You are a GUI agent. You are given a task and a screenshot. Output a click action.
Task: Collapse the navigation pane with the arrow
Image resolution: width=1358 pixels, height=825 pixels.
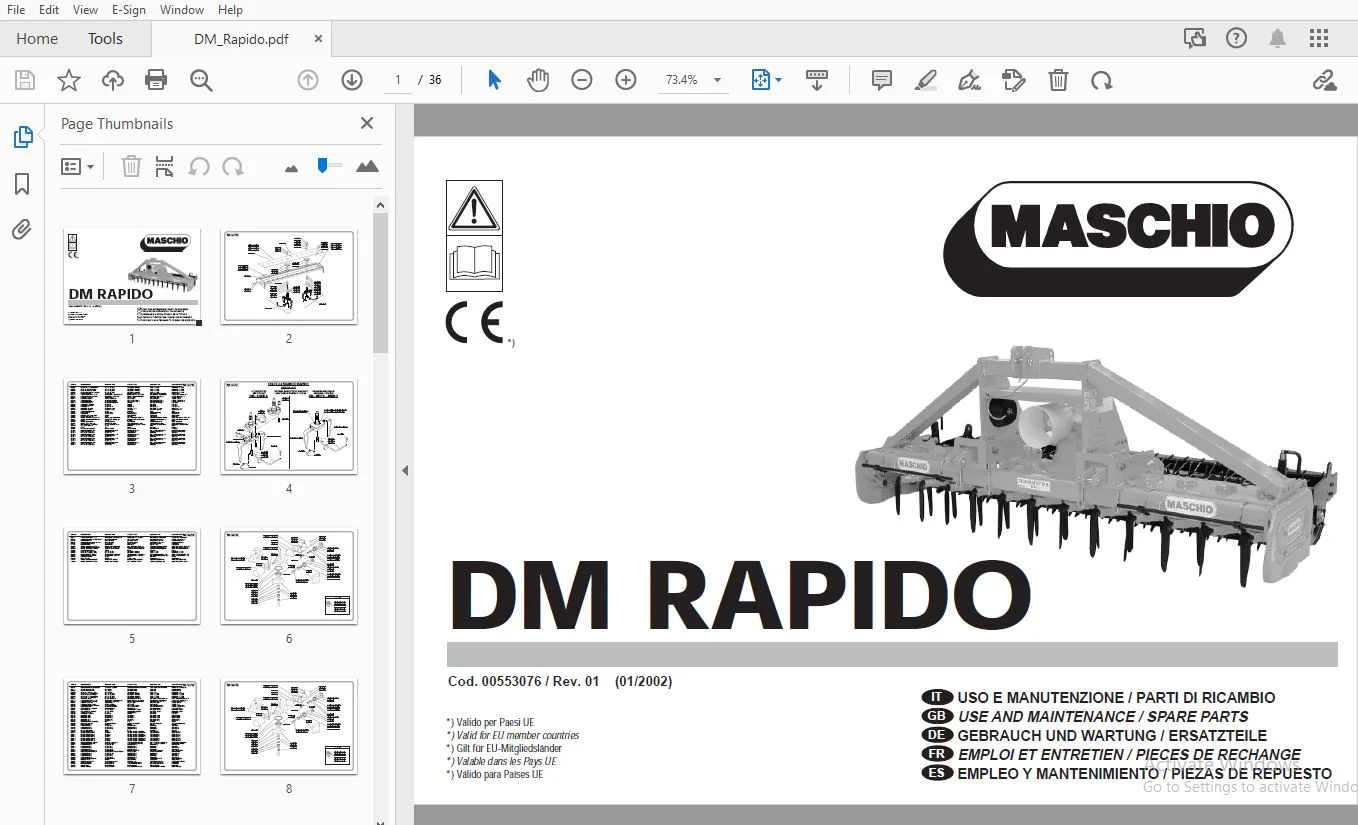405,470
